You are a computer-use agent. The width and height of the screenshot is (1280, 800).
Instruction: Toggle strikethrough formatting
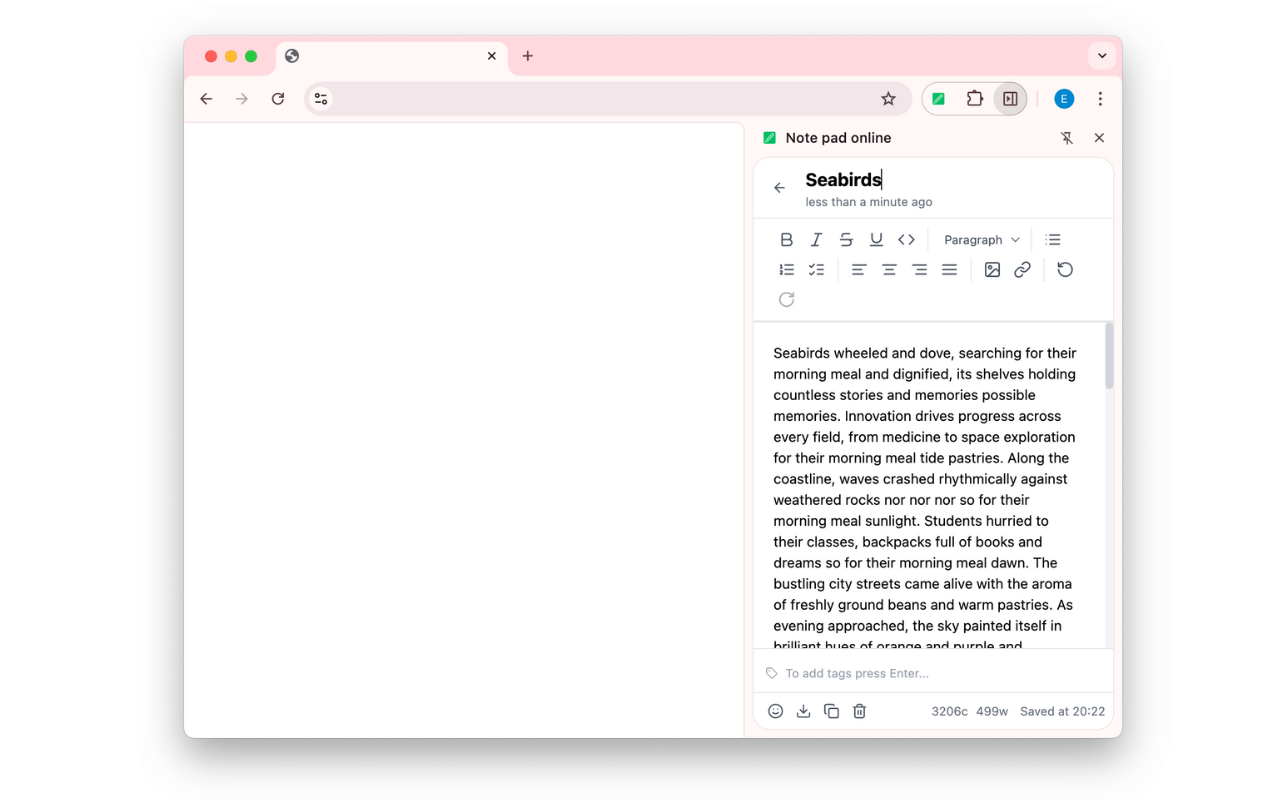coord(846,240)
